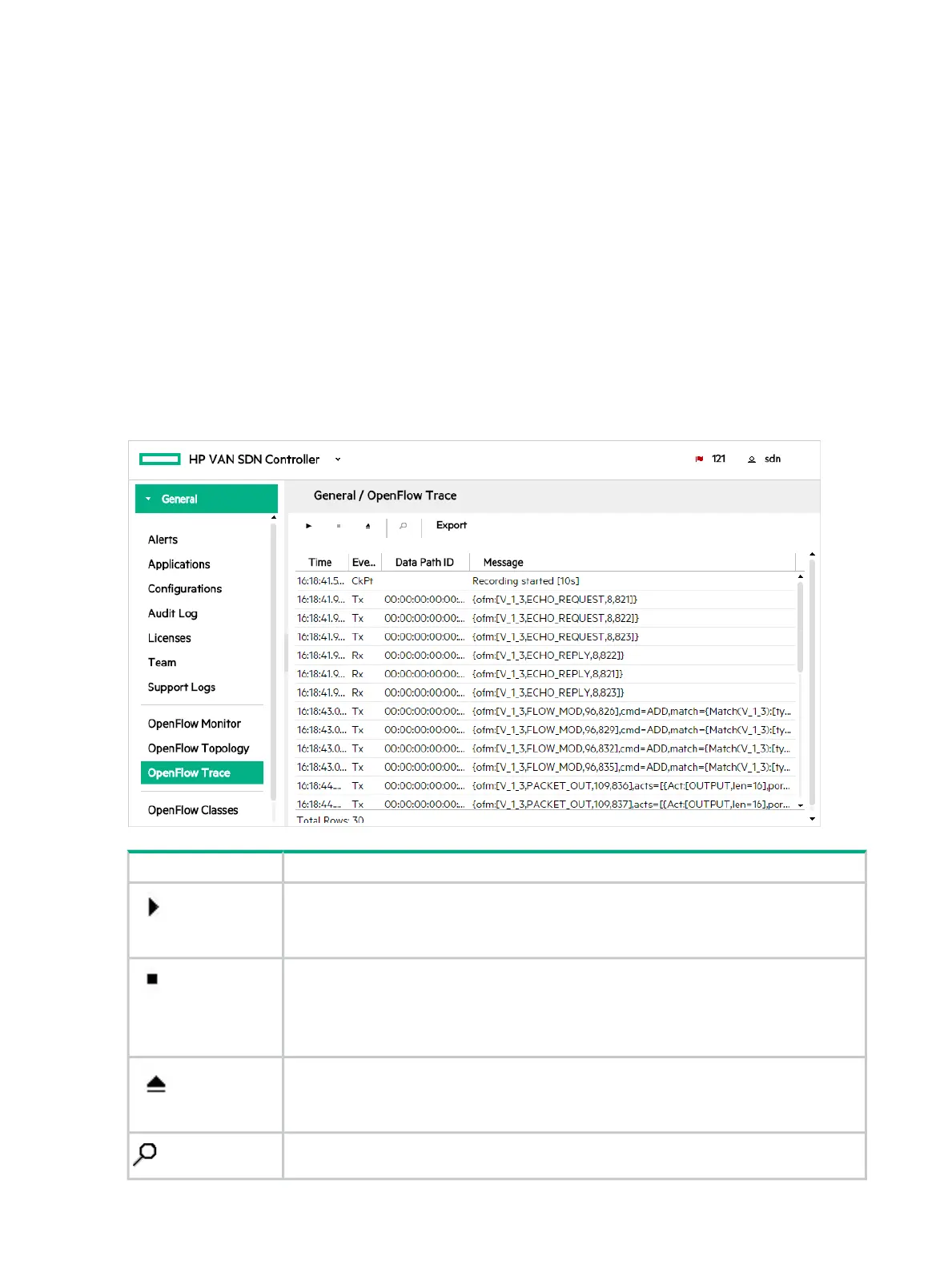The width and height of the screenshot is (952, 1268).
Task: Select the ECHO_REQUEST,8,823 message row
Action: (x=546, y=637)
